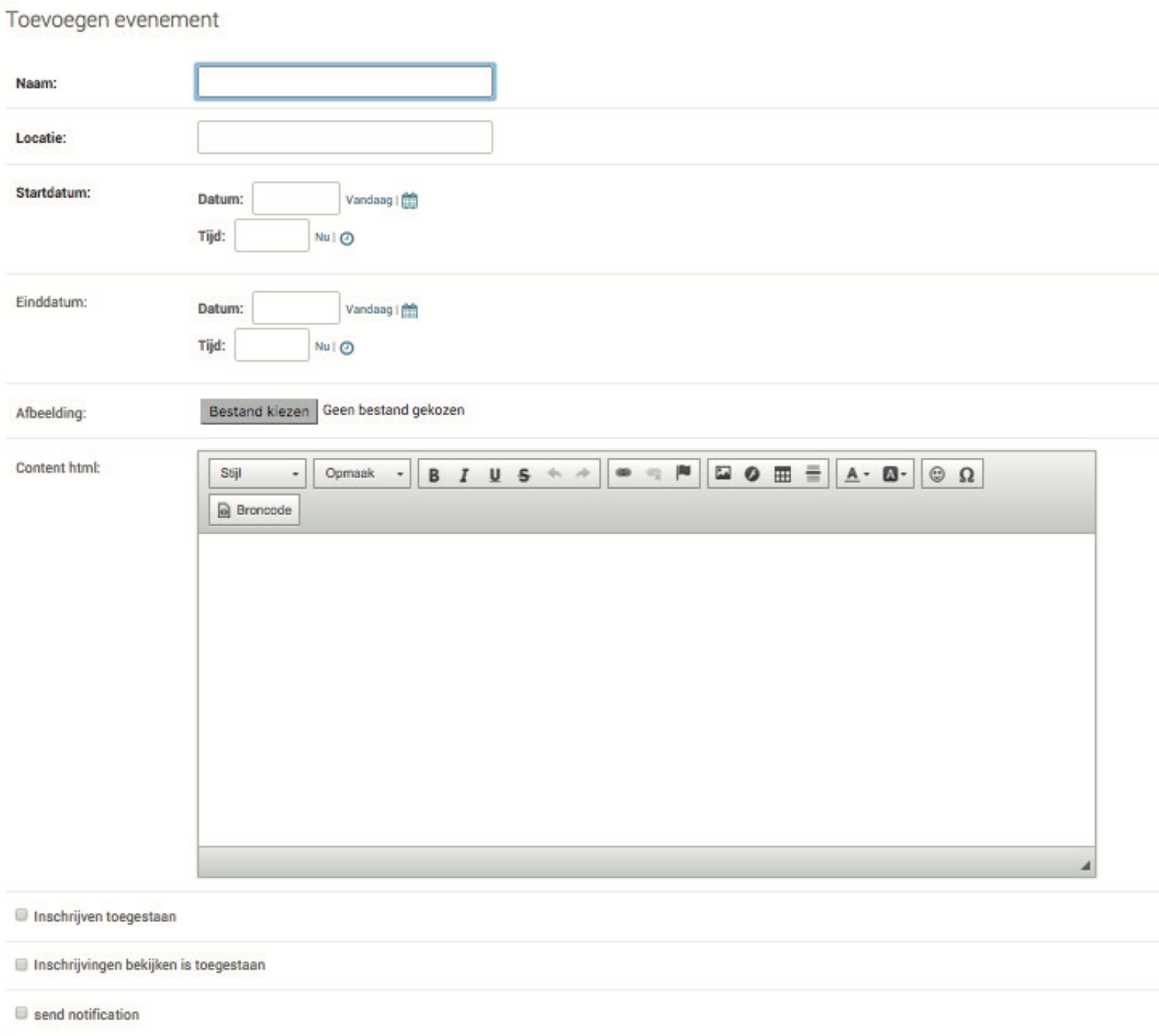Open the Opmaak format dropdown

tap(362, 474)
